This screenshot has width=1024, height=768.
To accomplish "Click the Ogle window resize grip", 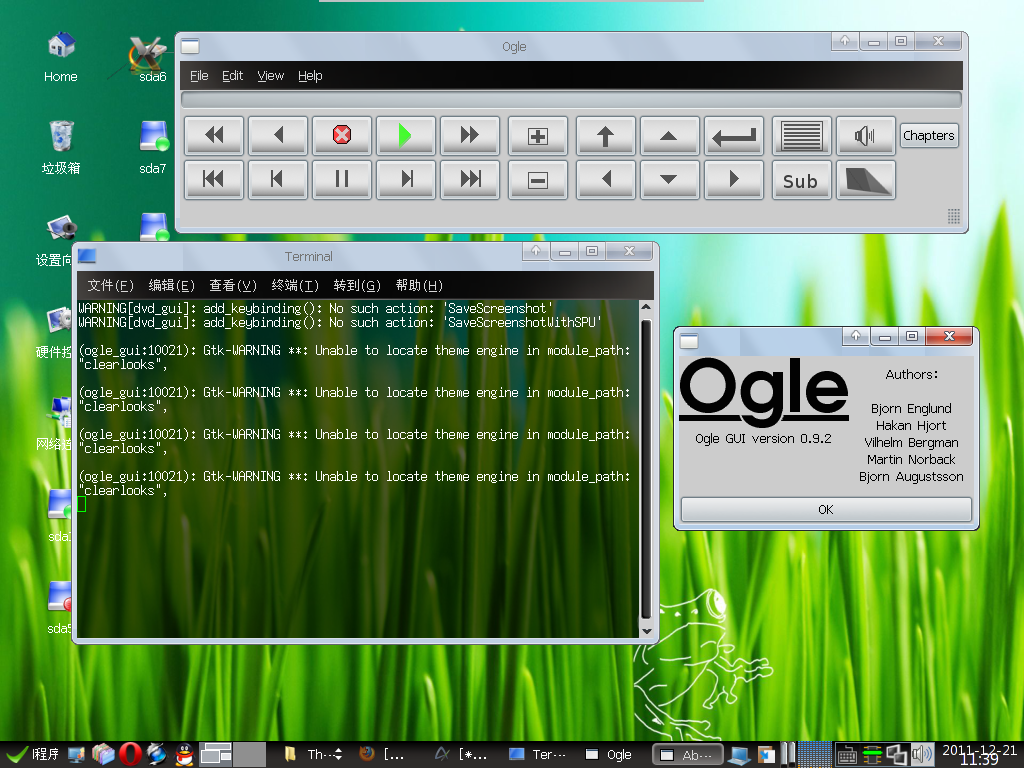I will (953, 217).
